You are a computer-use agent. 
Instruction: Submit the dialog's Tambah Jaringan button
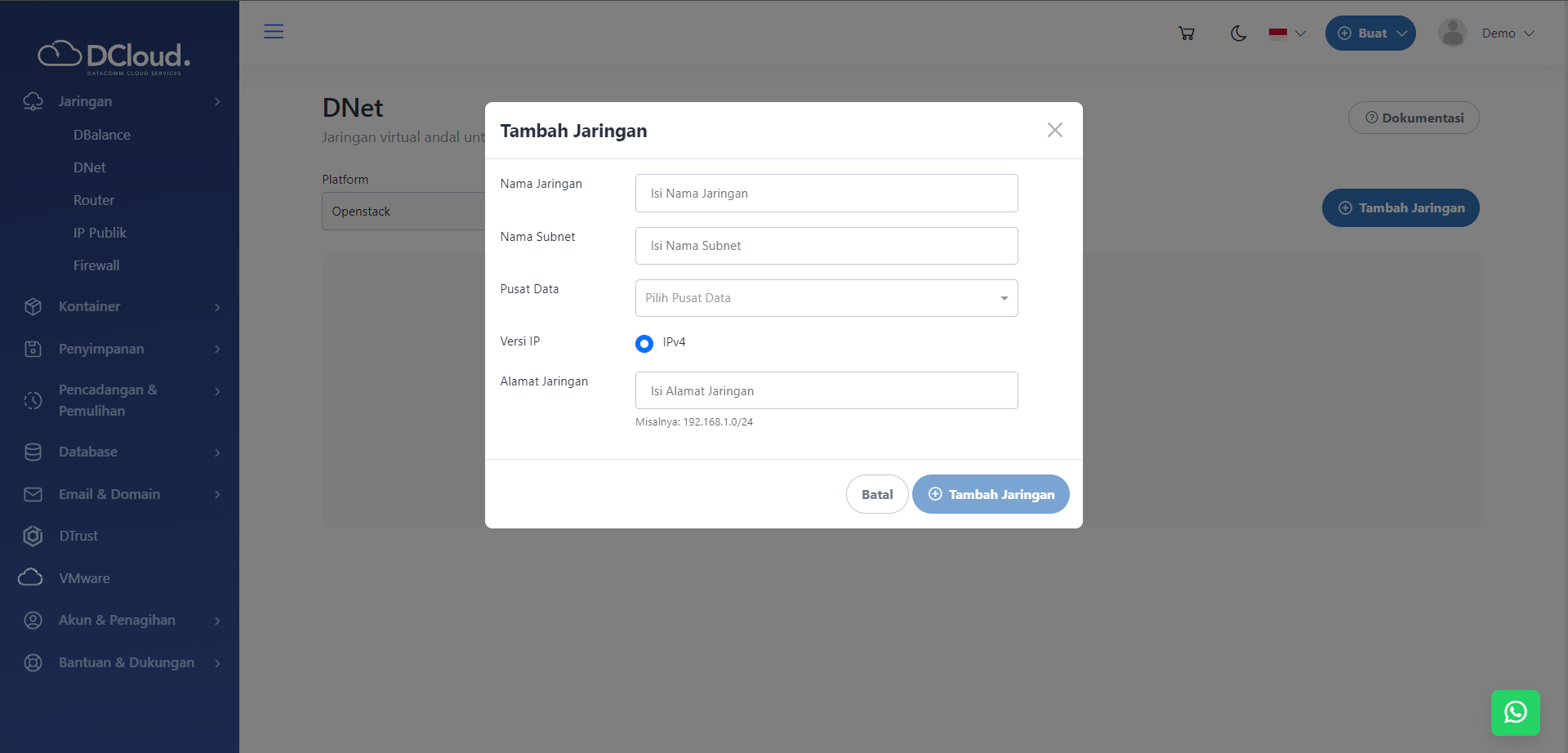tap(991, 494)
